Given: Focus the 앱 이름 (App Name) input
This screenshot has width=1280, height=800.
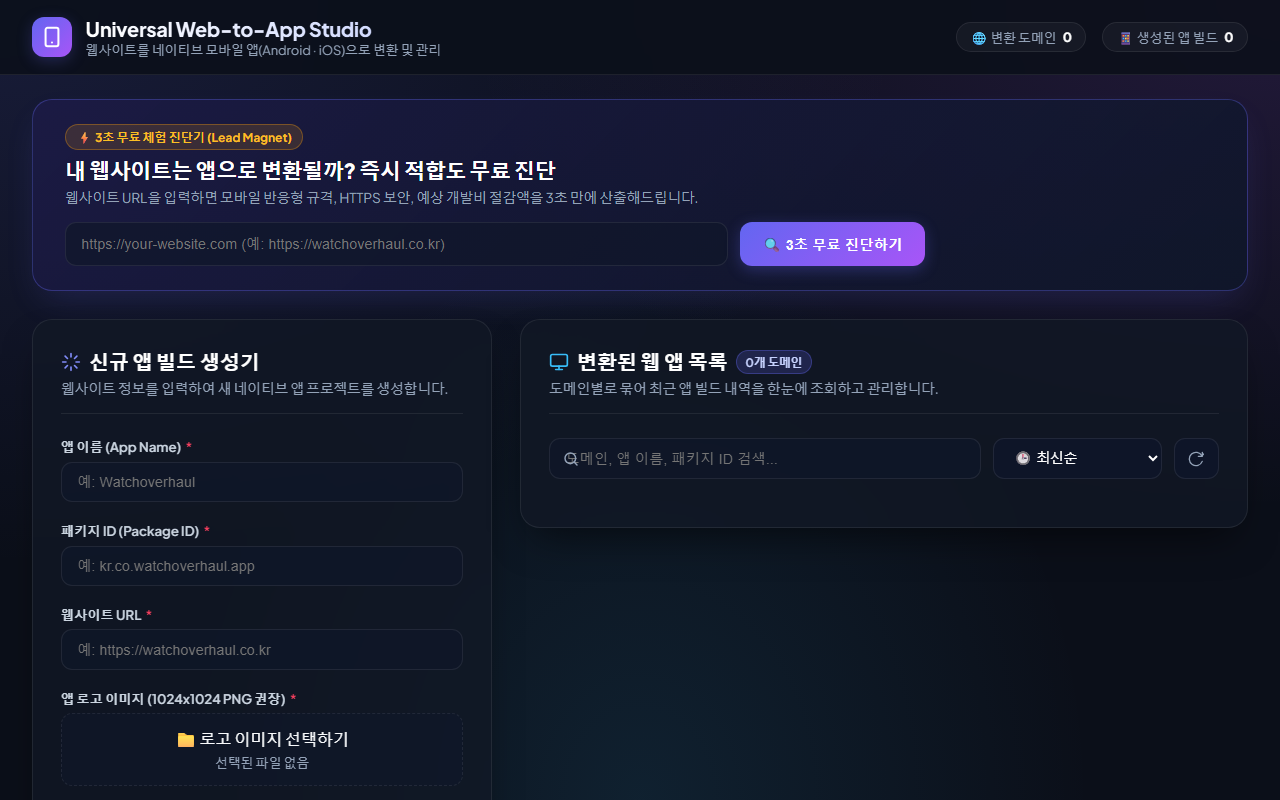Looking at the screenshot, I should point(262,482).
